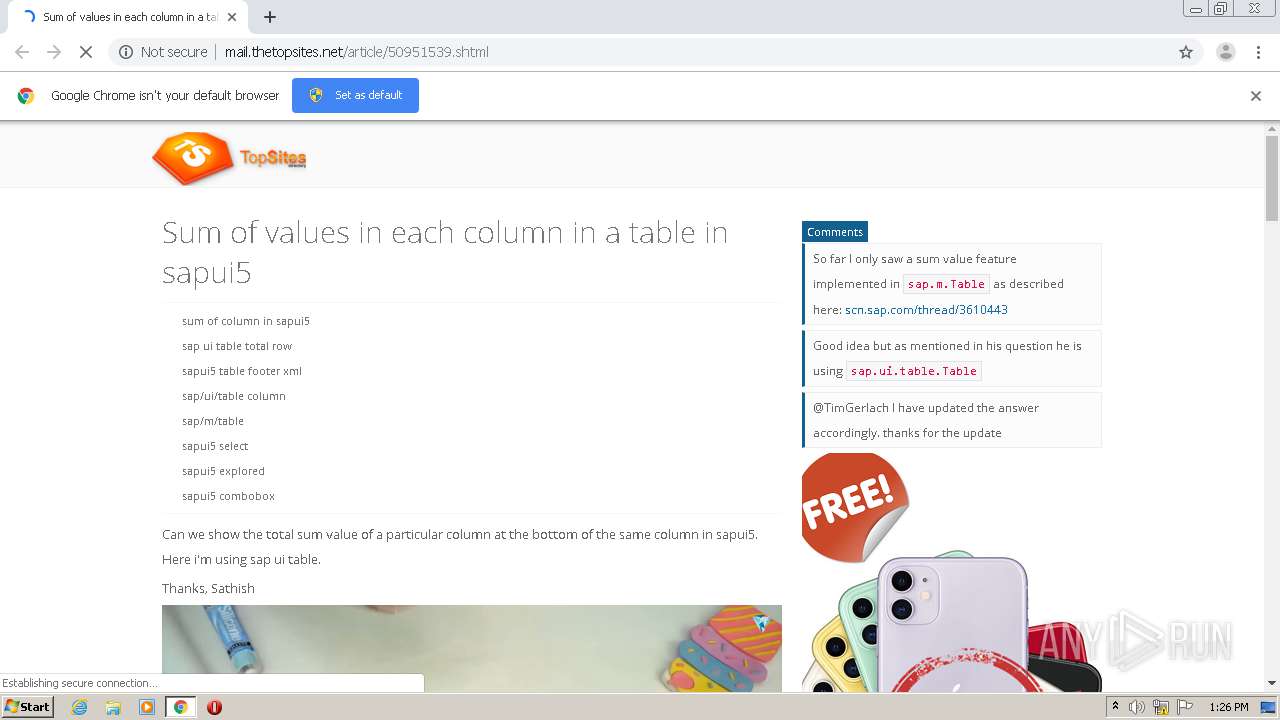Open site information for Not secure
The width and height of the screenshot is (1280, 720).
pos(163,52)
